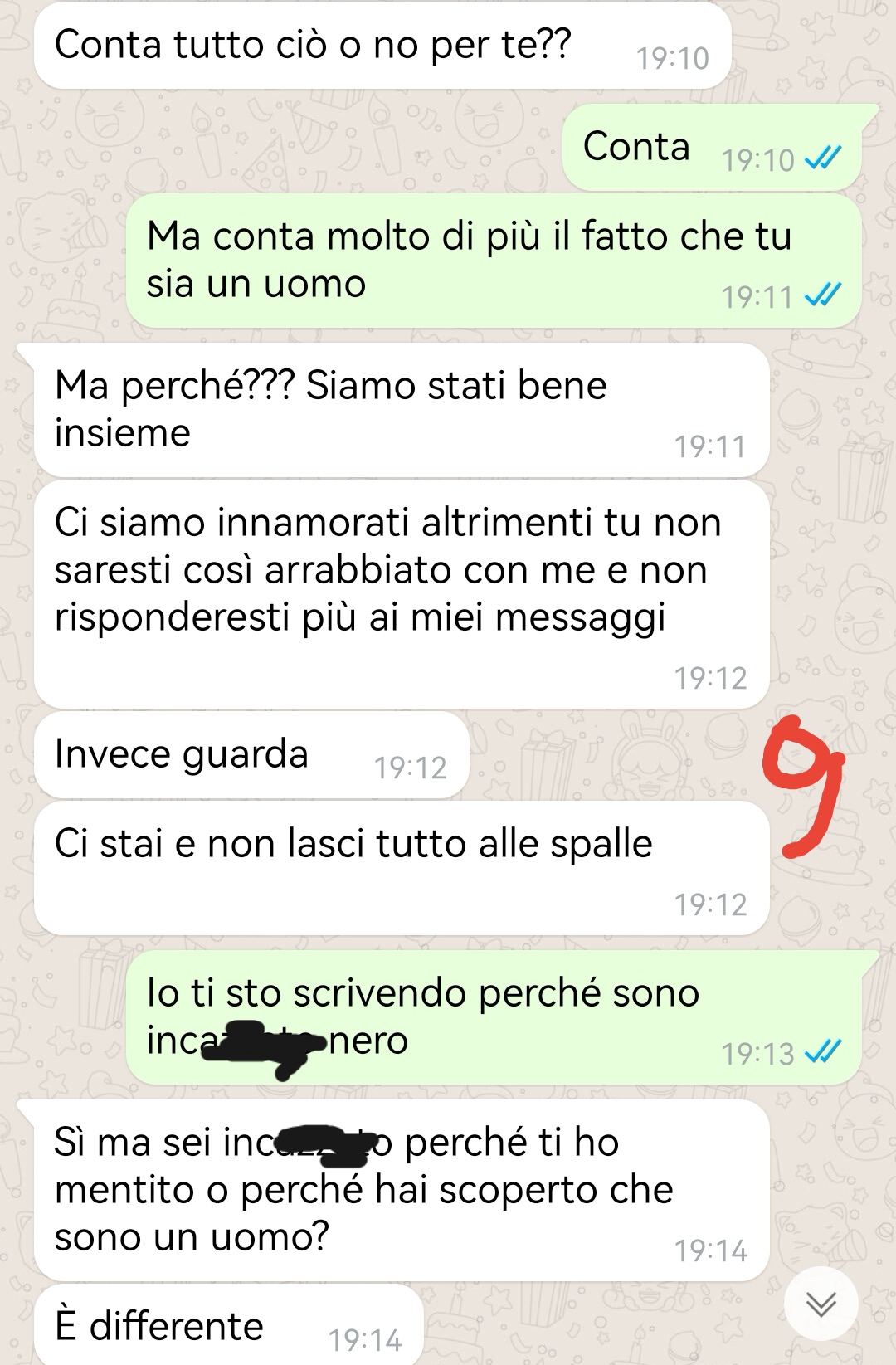Tap the 19:10 timestamp of first incoming message
The image size is (896, 1365).
pos(673,58)
